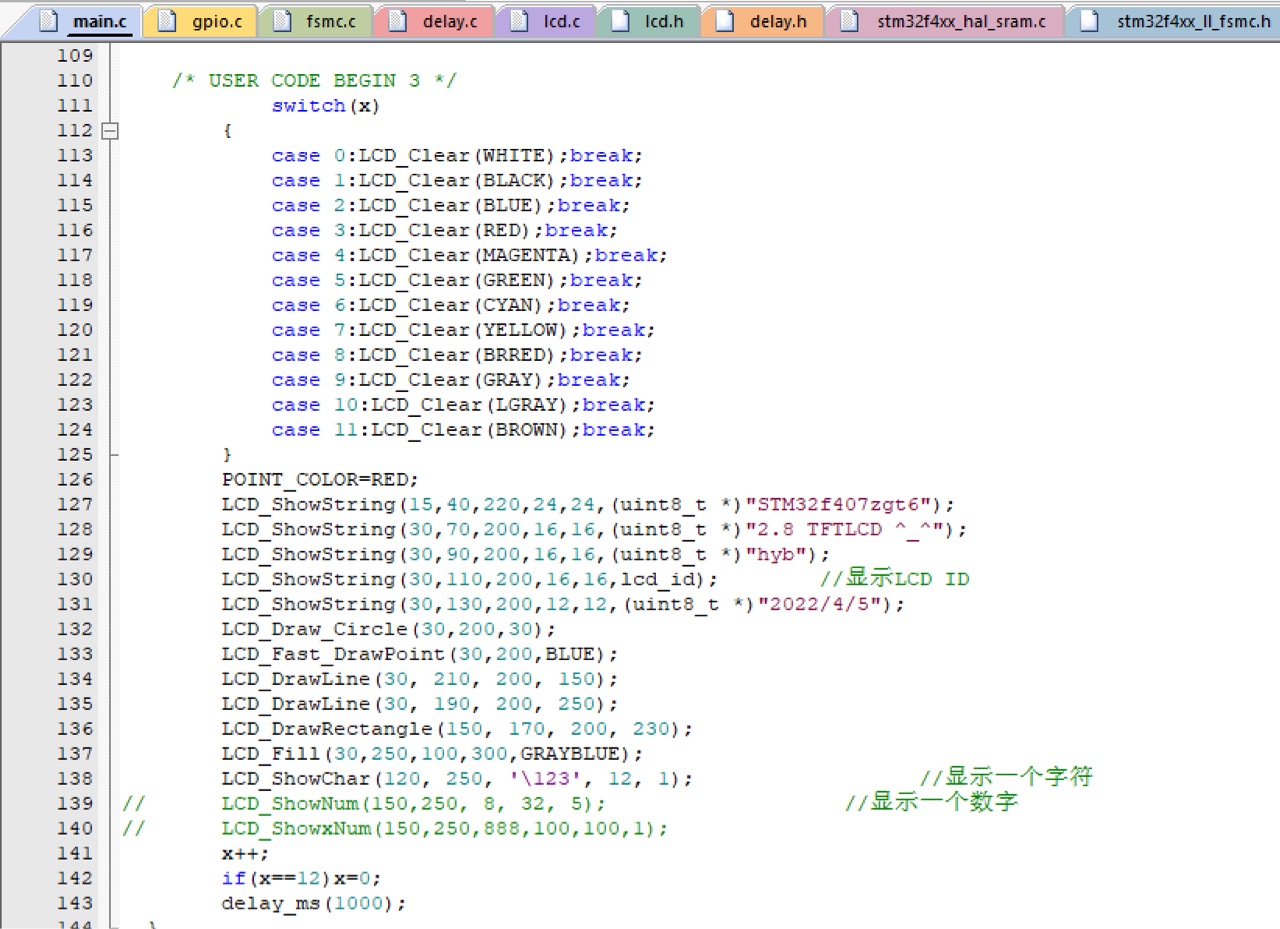Click the 显示LCD ID comment
Screen dimensions: 1280x929
click(x=895, y=580)
